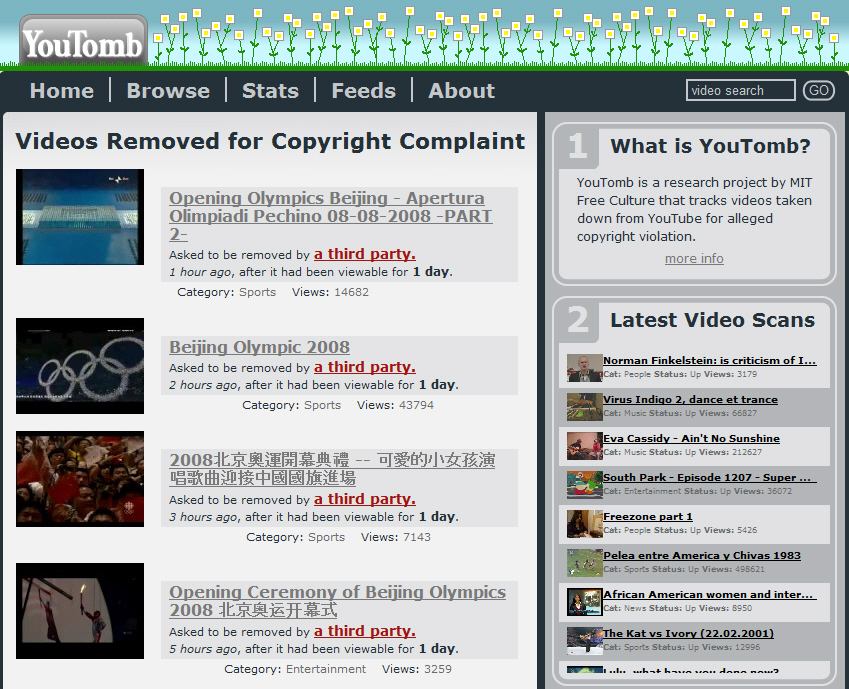Select 'Category: Entertainment' text

[x=295, y=669]
